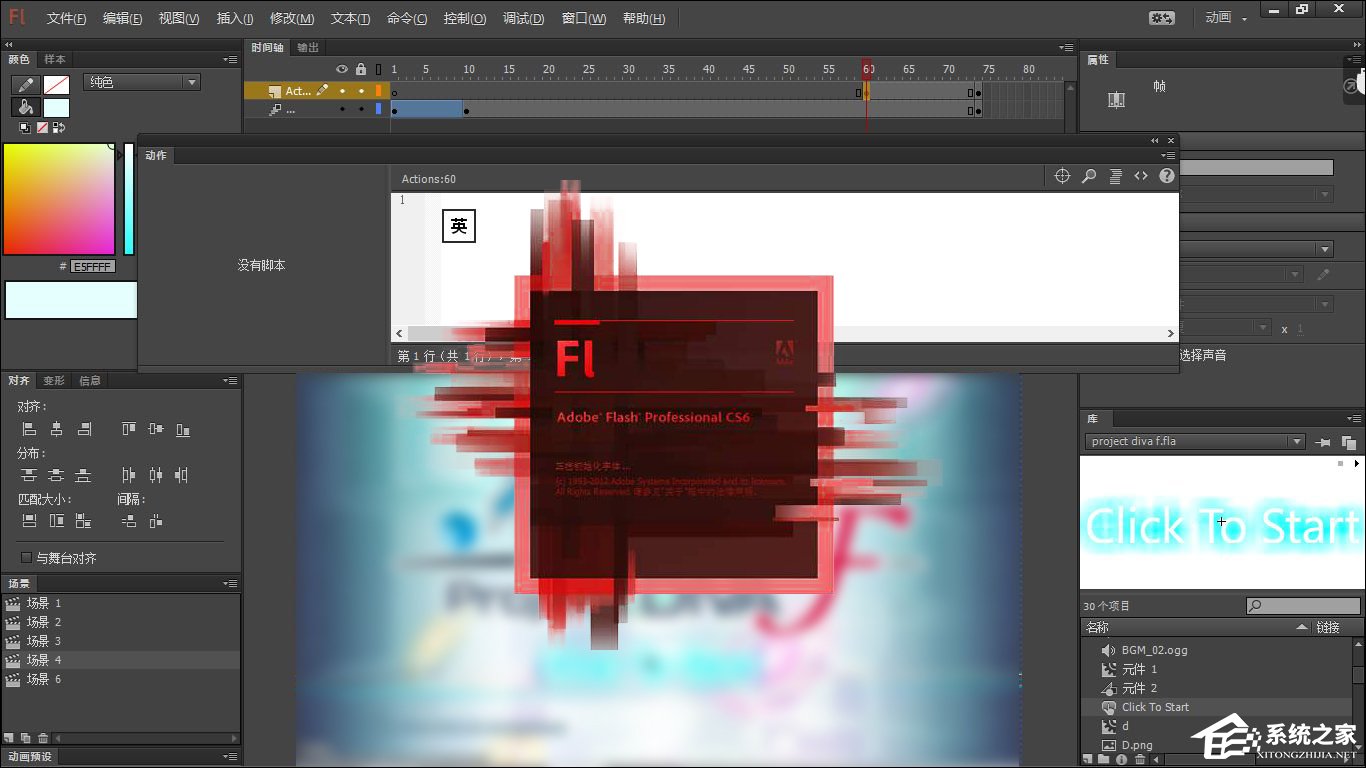Toggle visibility of all layers with the eye icon
Image resolution: width=1366 pixels, height=768 pixels.
(x=342, y=69)
